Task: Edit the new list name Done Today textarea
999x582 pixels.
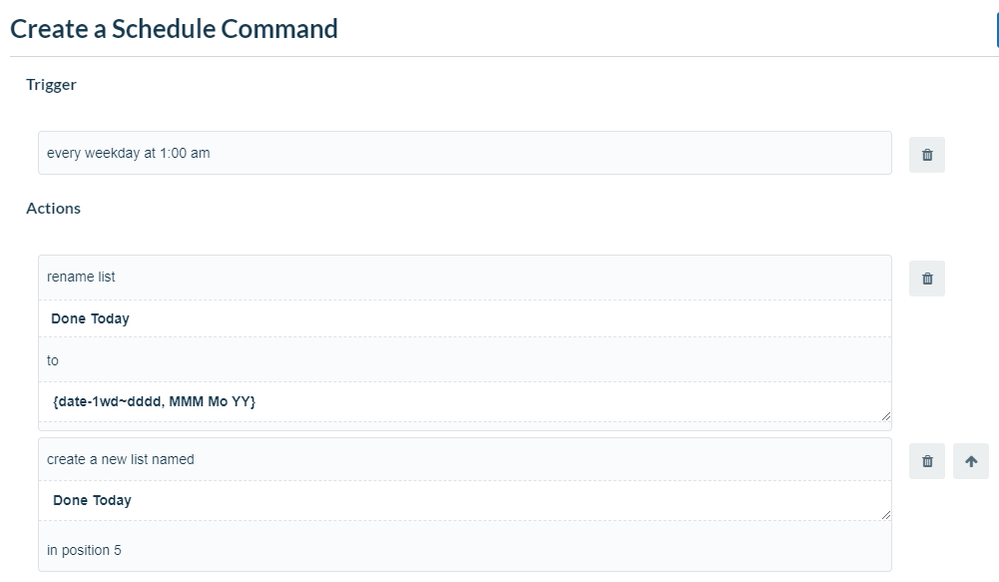Action: point(464,500)
